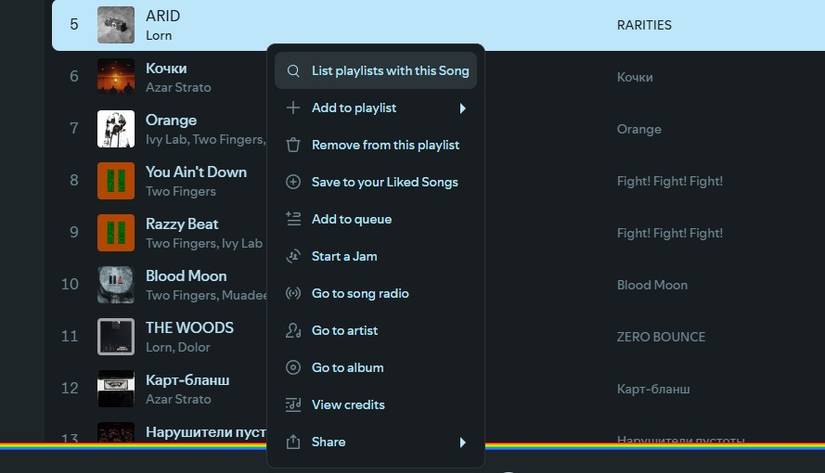Viewport: 825px width, 473px height.
Task: Open the Blood Moon album link
Action: (x=652, y=285)
